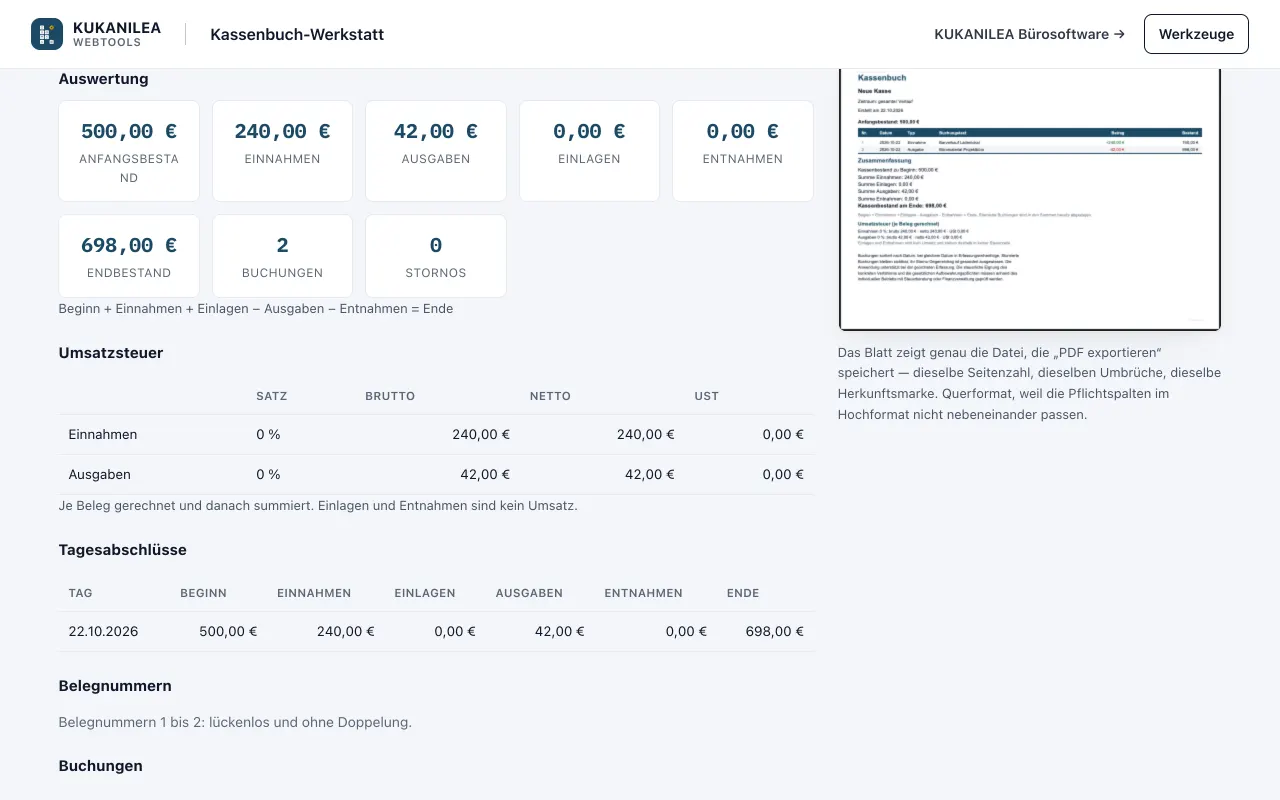
Task: Select the UST column header
Action: coord(707,396)
